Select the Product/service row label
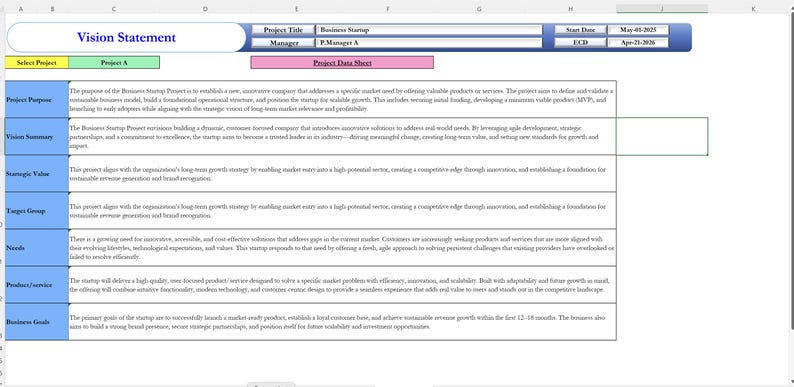The width and height of the screenshot is (794, 387). [36, 285]
